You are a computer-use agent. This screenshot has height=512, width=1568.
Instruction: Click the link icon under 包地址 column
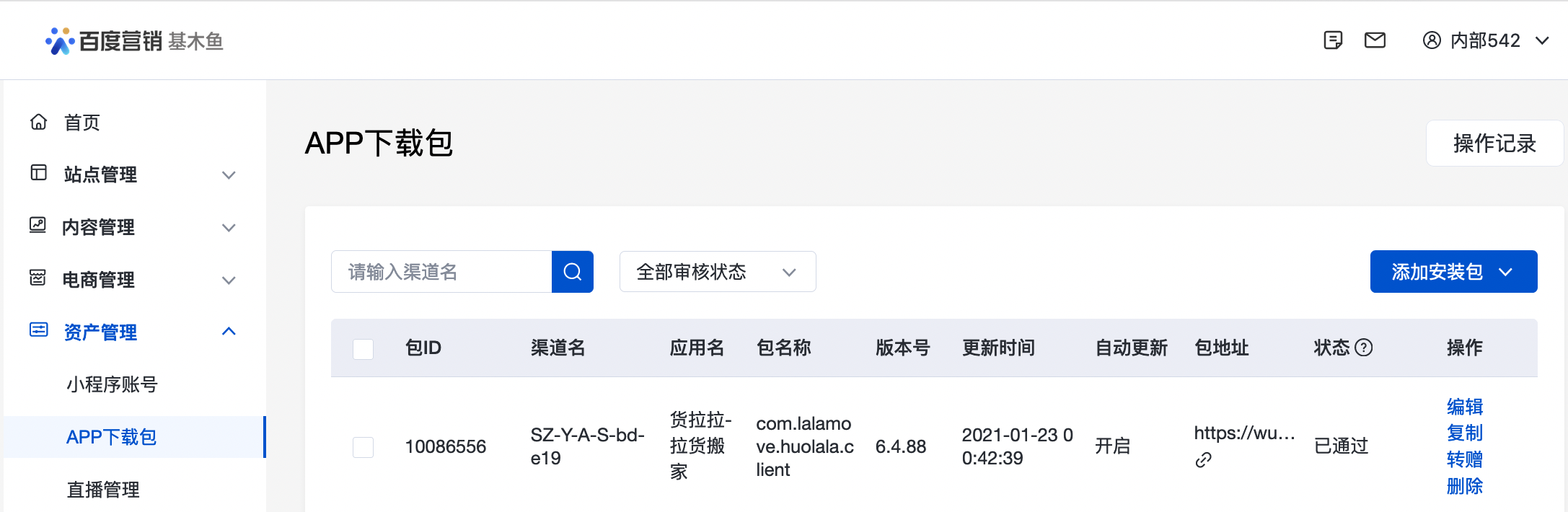click(x=1203, y=459)
